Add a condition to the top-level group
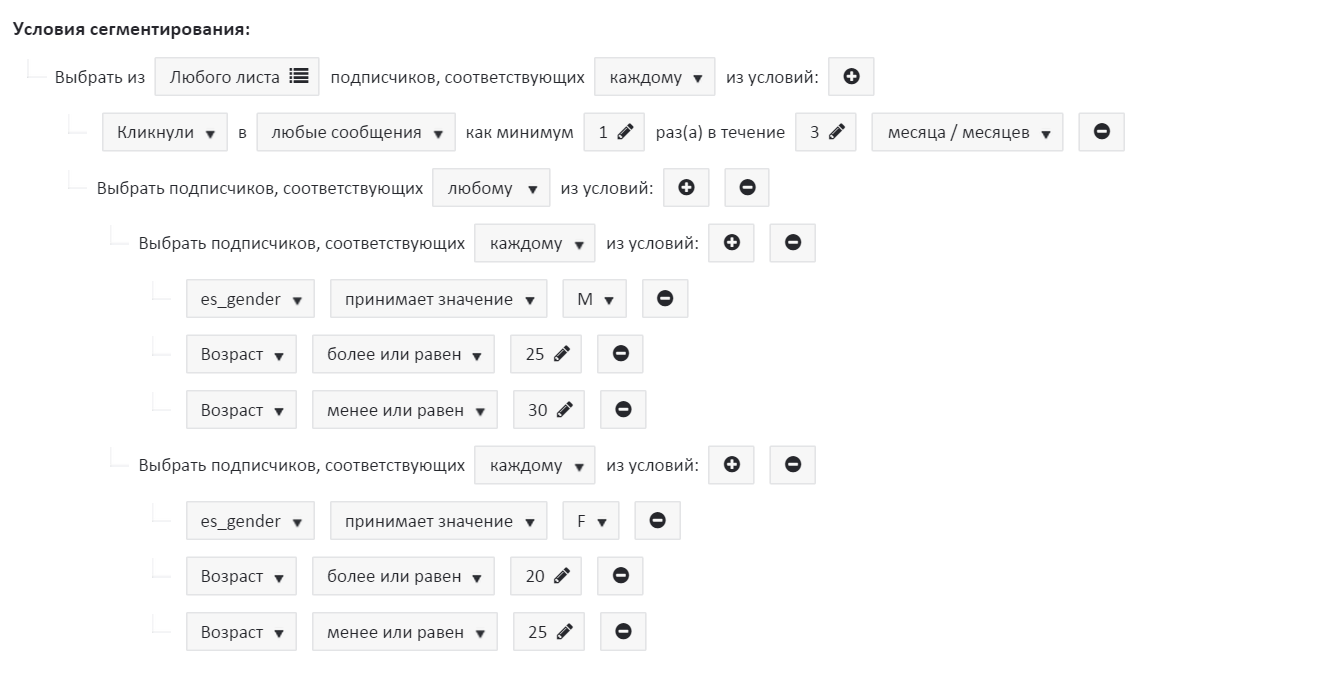Image resolution: width=1319 pixels, height=673 pixels. [x=851, y=76]
